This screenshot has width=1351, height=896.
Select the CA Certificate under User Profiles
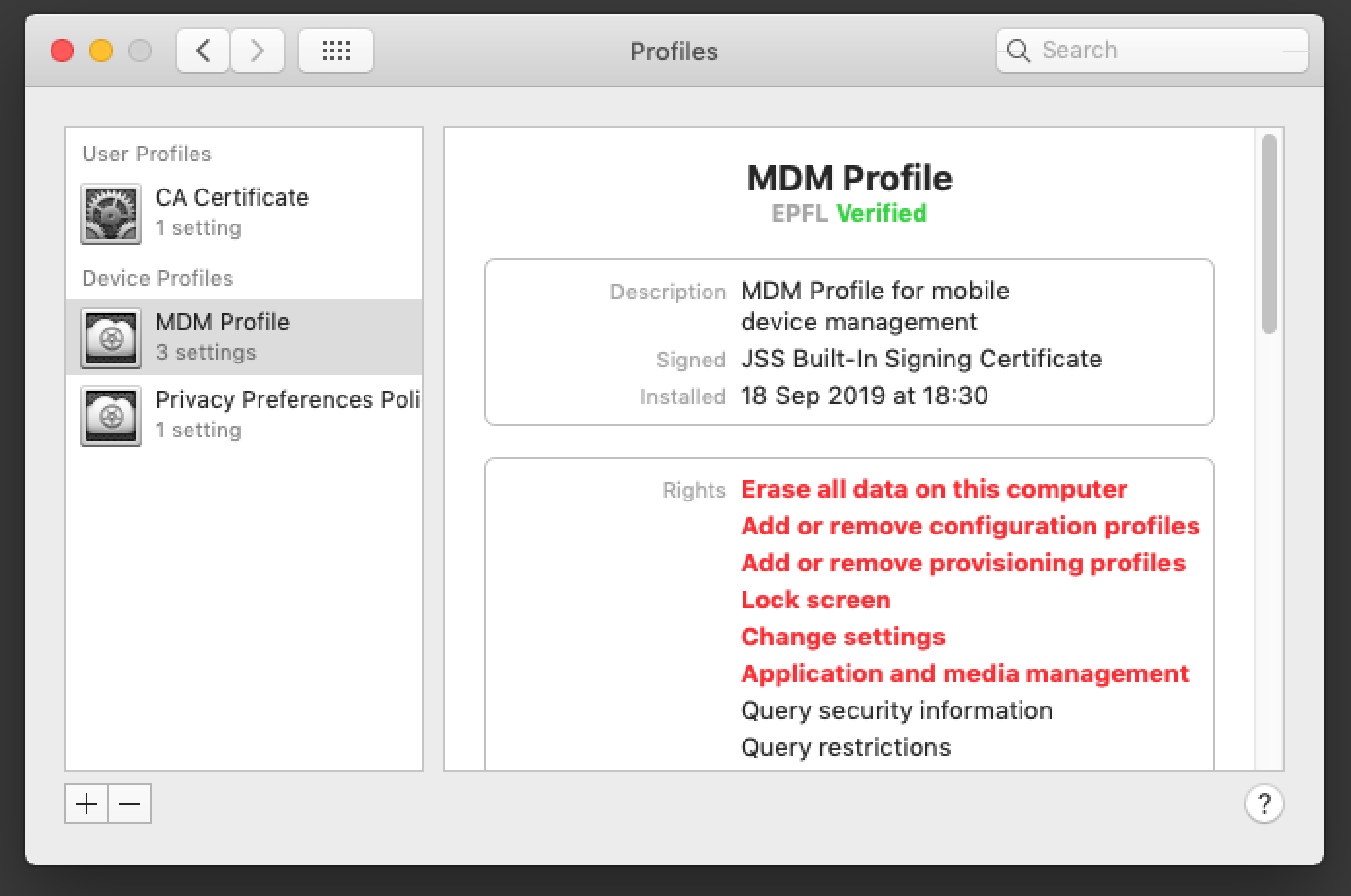231,198
